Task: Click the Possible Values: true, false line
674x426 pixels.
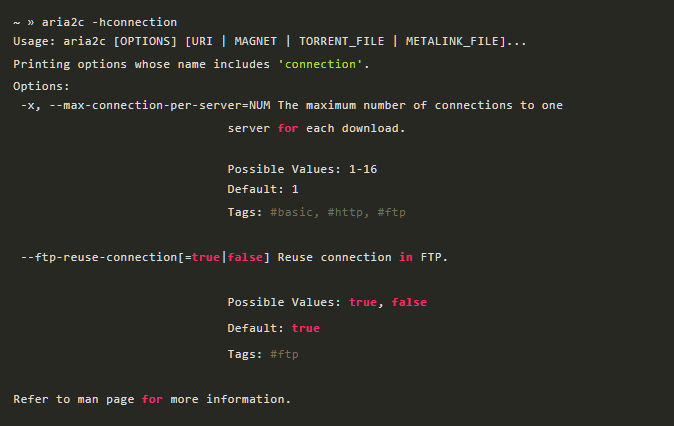Action: 327,302
